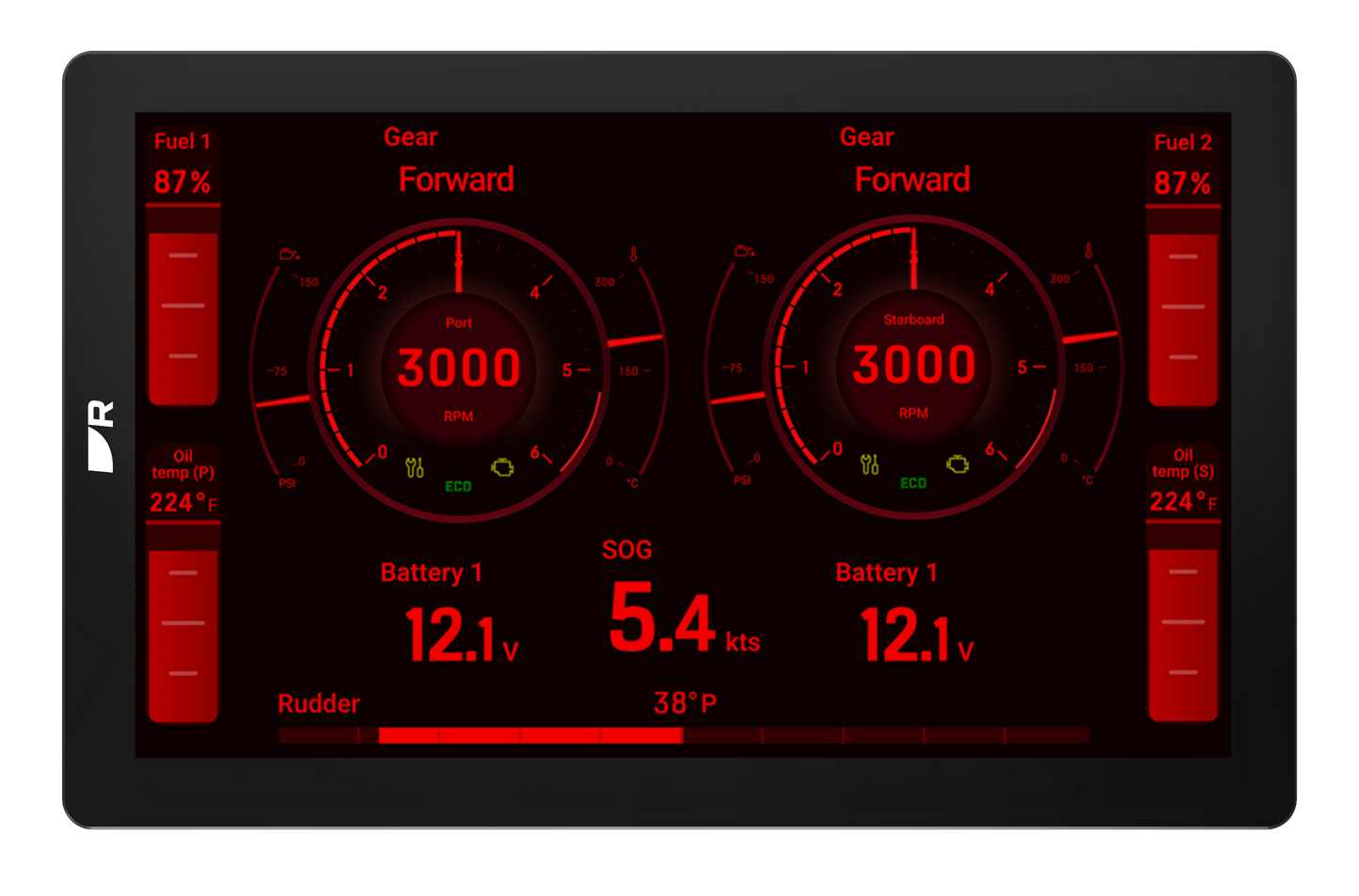Tap the Port engine oil pressure icon
1359x896 pixels.
point(290,254)
